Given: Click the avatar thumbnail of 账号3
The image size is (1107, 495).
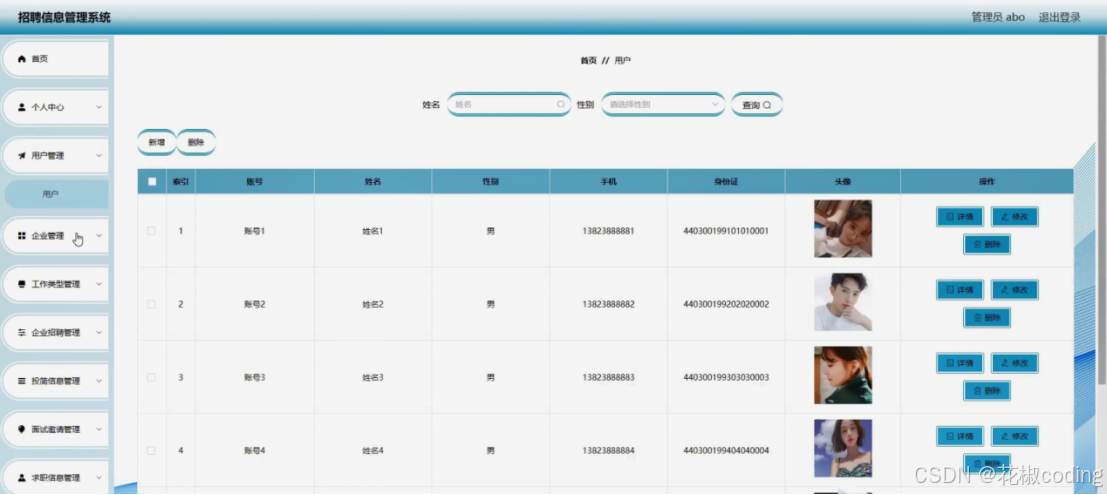Looking at the screenshot, I should coord(842,375).
